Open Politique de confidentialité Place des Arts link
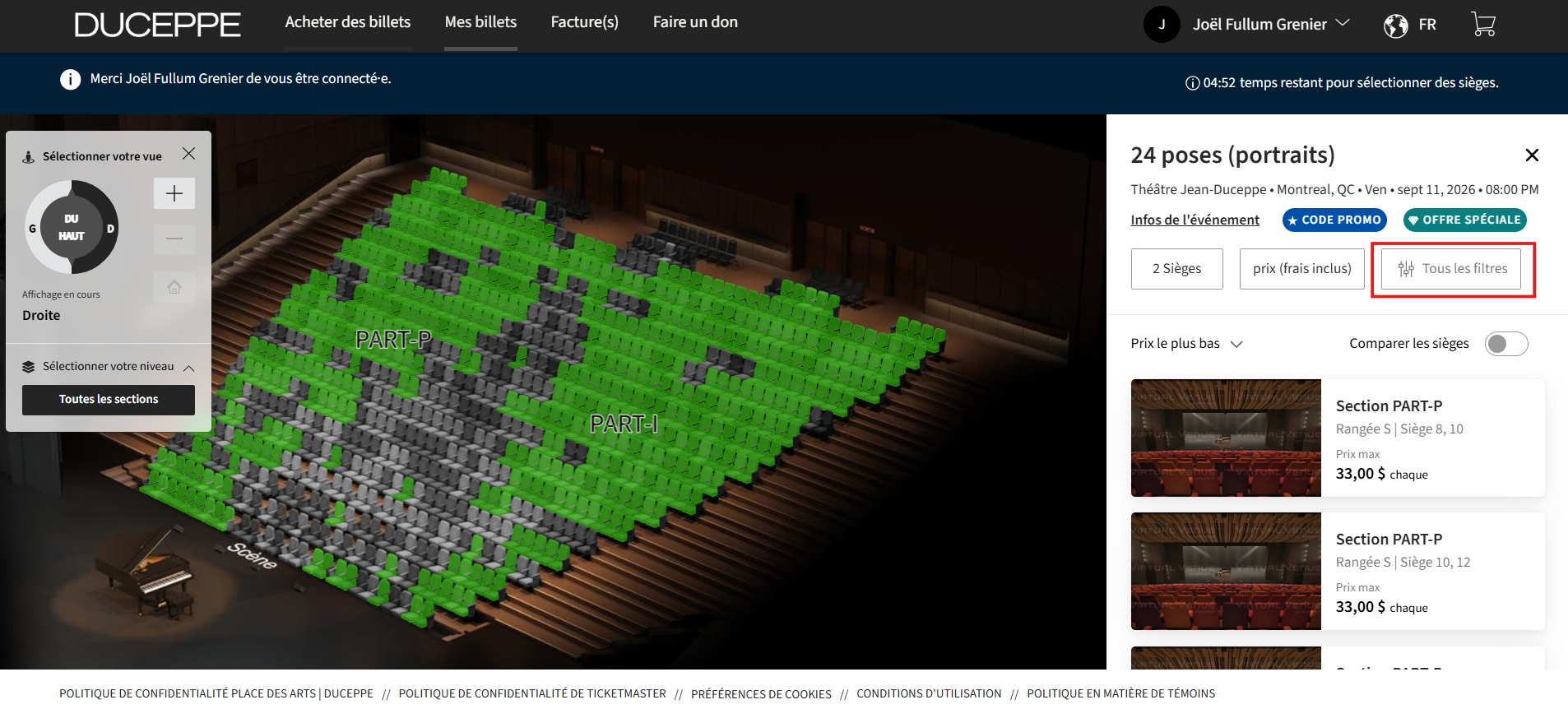This screenshot has width=1568, height=709. (216, 694)
